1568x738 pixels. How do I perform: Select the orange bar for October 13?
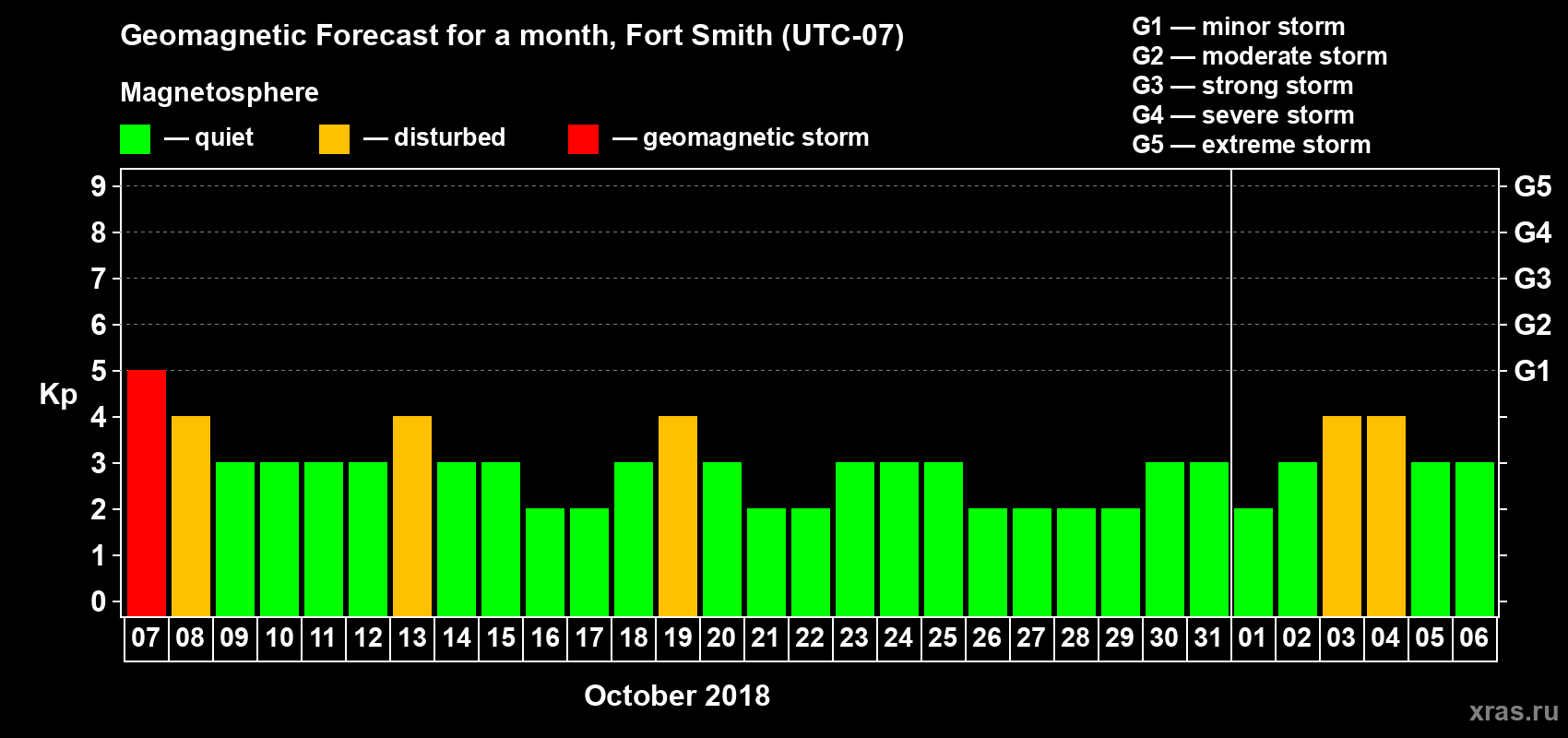coord(412,516)
